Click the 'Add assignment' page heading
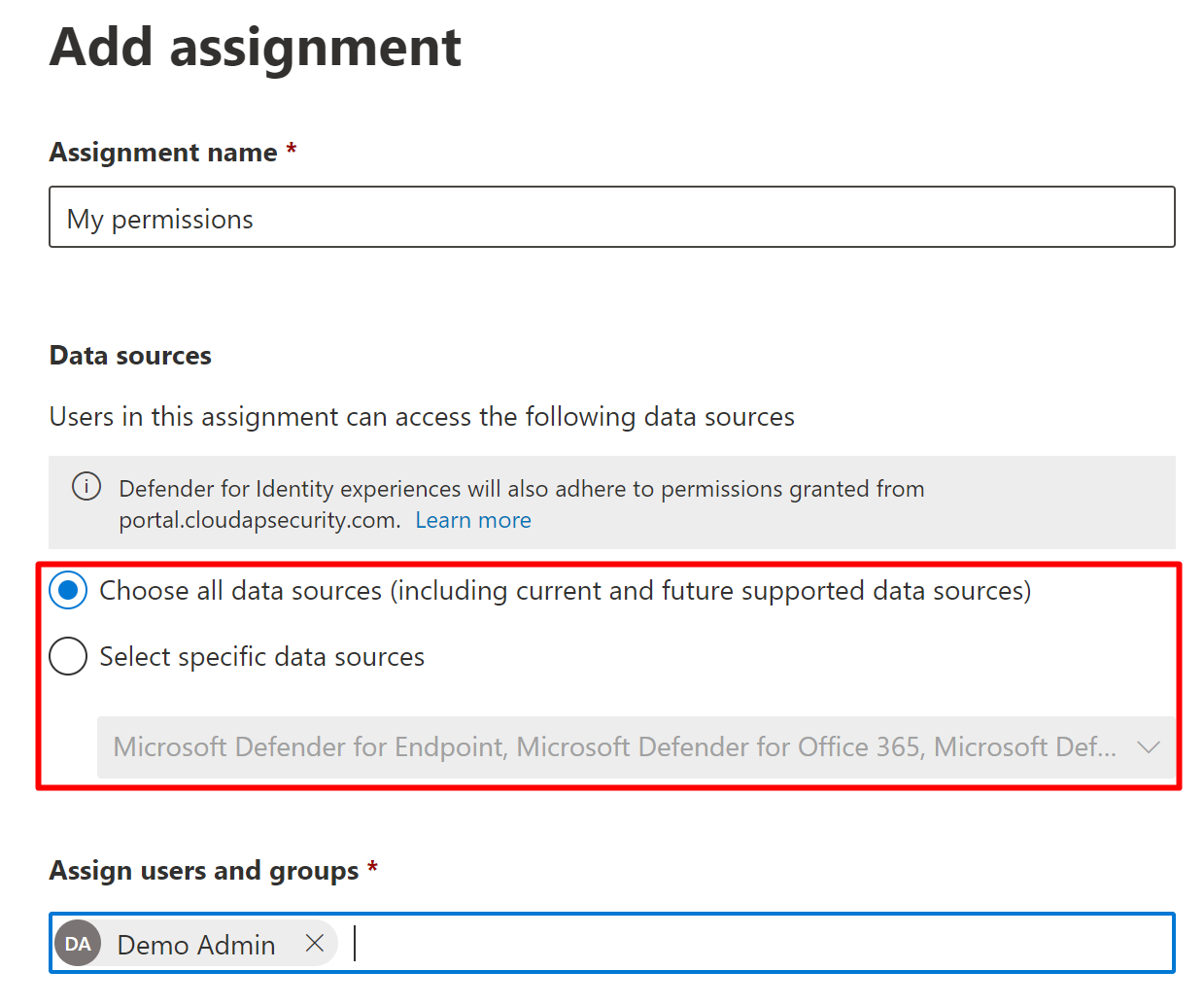This screenshot has height=1005, width=1204. click(x=256, y=47)
